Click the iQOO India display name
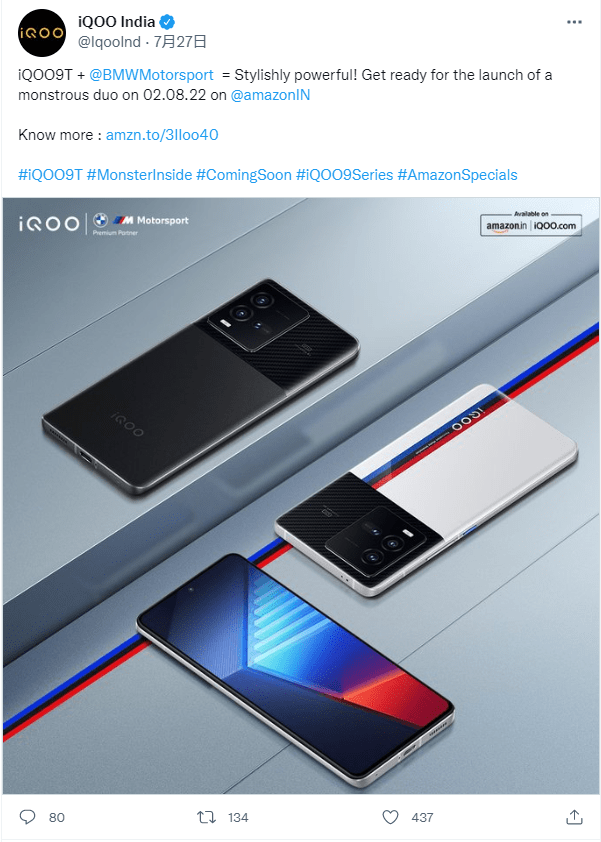Screen dimensions: 601x842 click(x=117, y=22)
